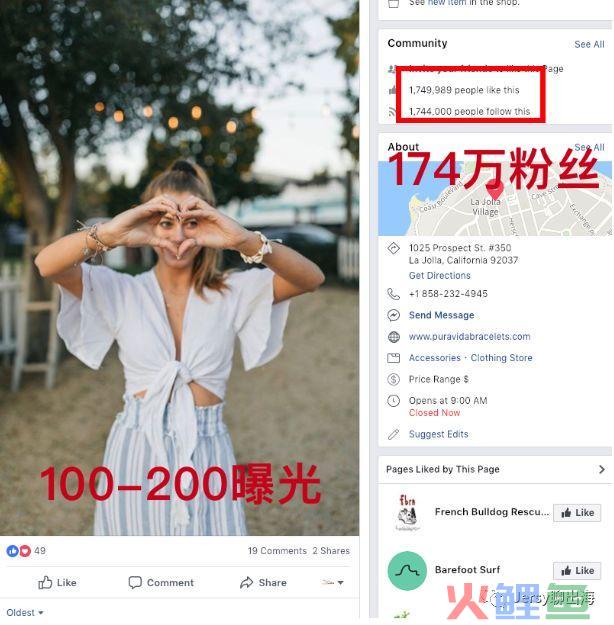Image resolution: width=614 pixels, height=625 pixels.
Task: Click the pencil icon beside Suggest Edits
Action: (x=394, y=434)
